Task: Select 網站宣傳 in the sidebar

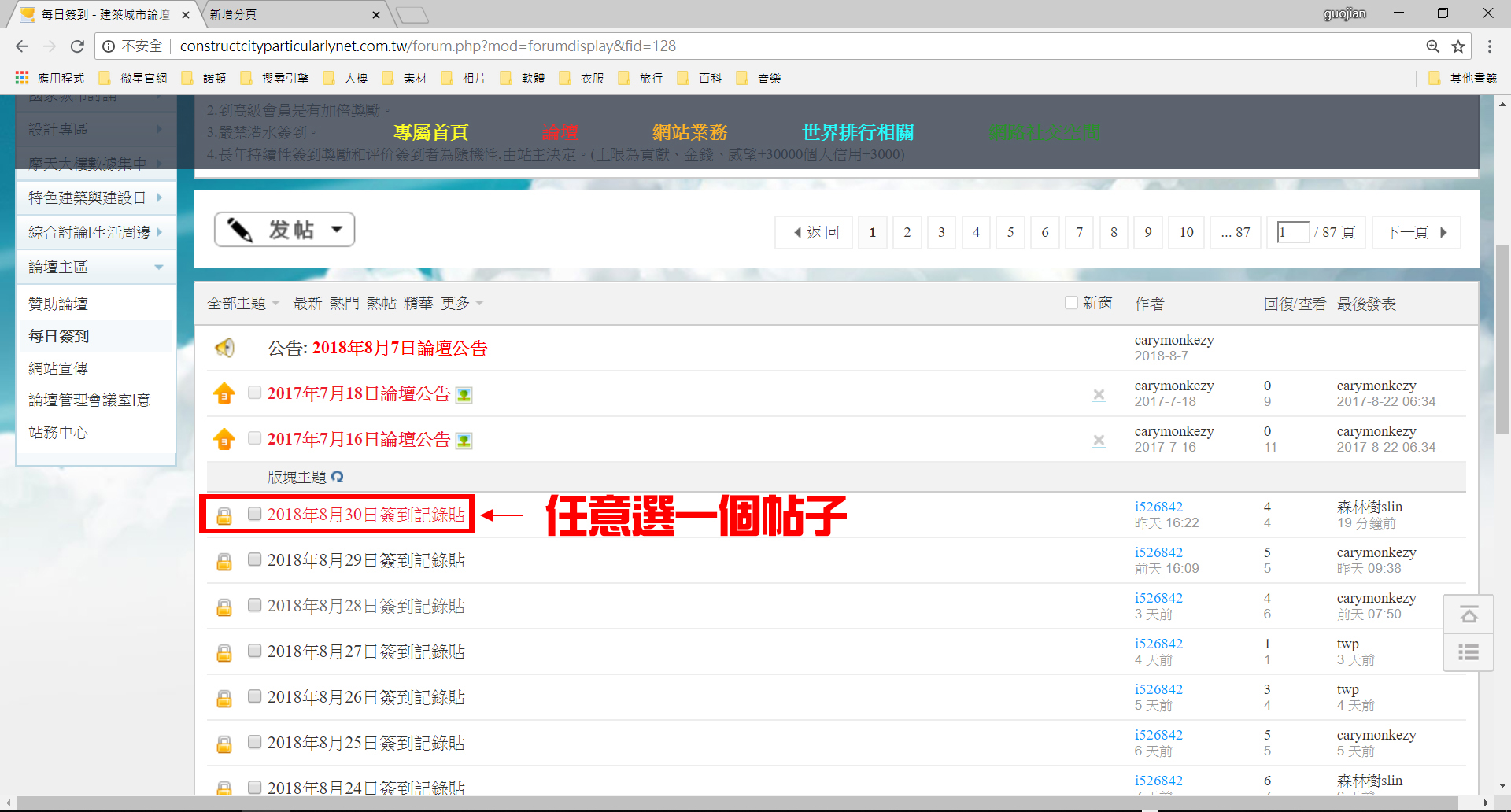Action: click(58, 368)
